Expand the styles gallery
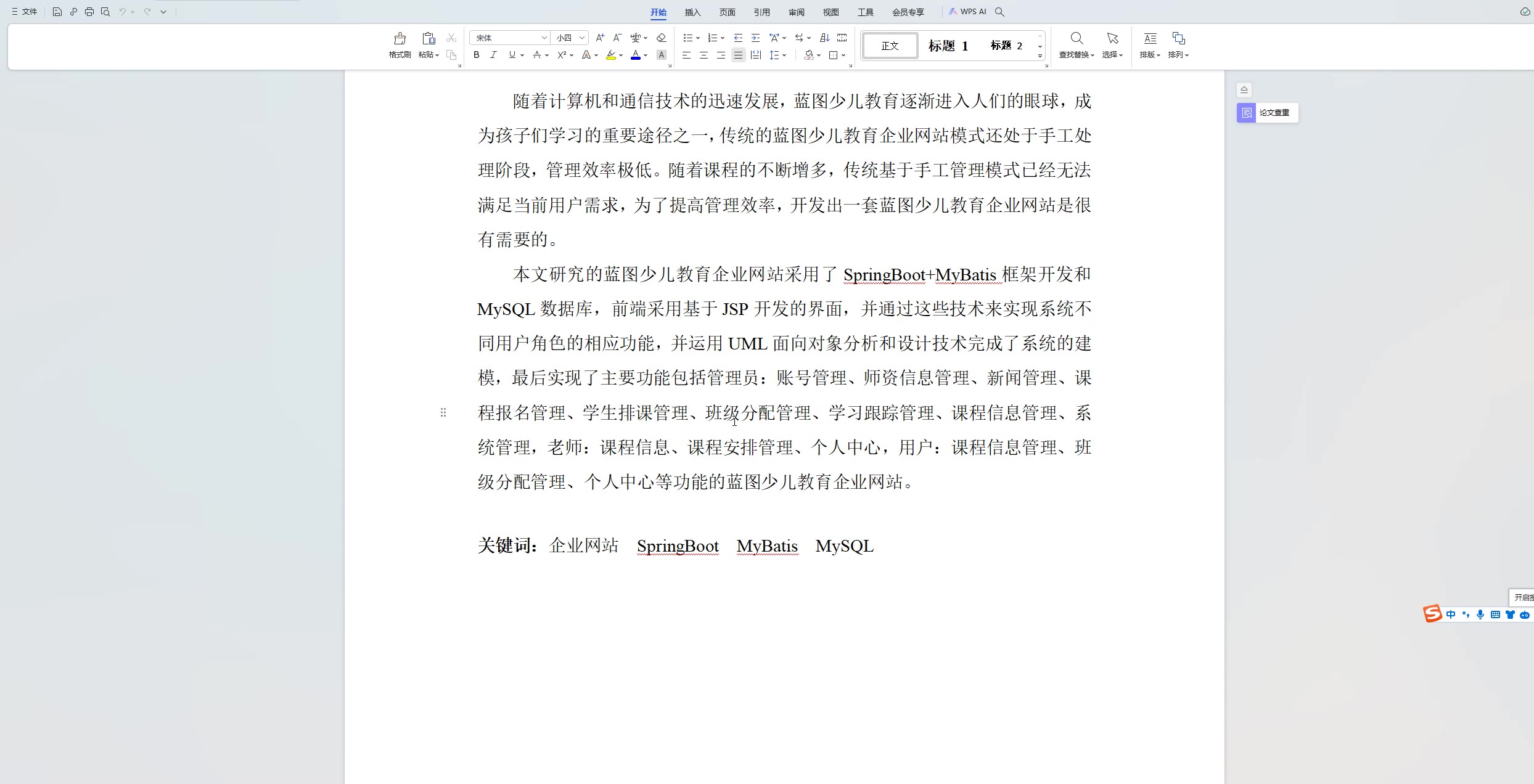 tap(1040, 56)
